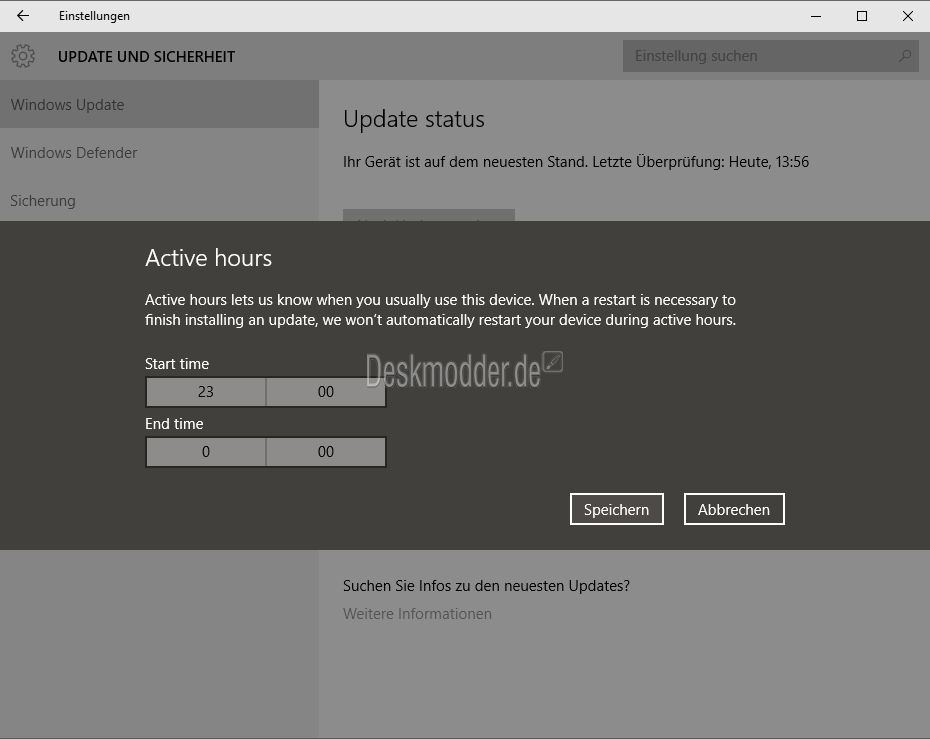Go back using the arrow icon
The height and width of the screenshot is (739, 930).
tap(23, 16)
